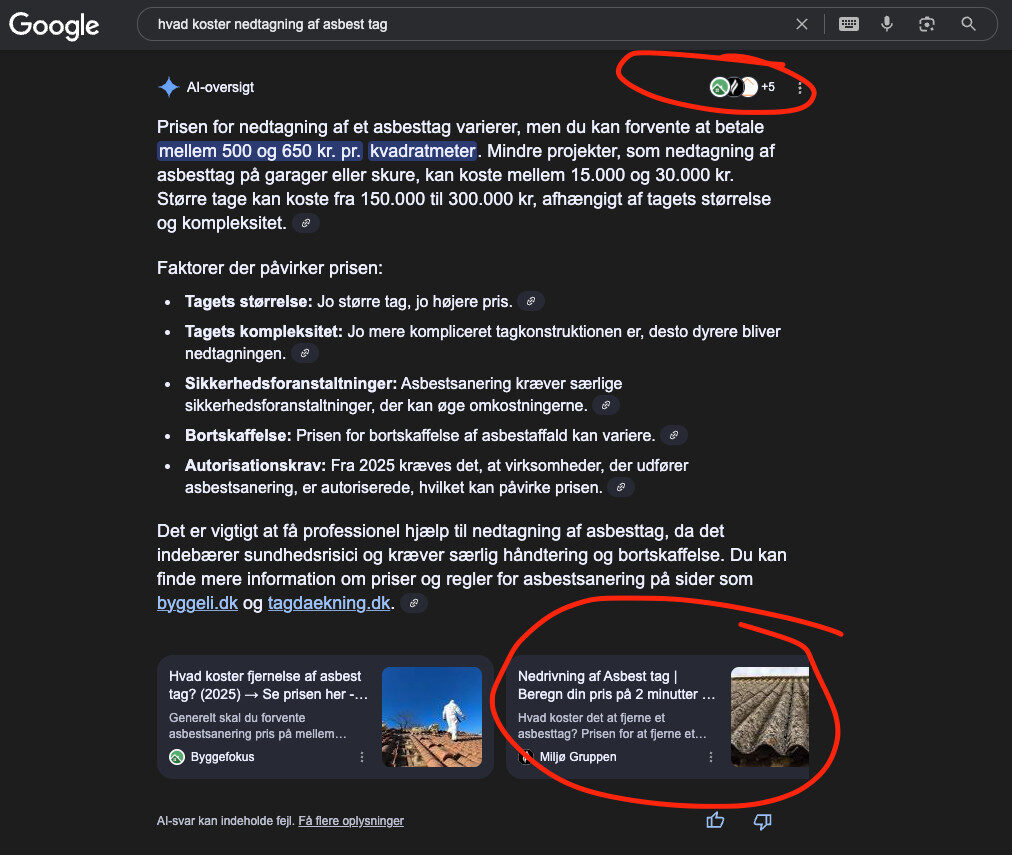This screenshot has width=1012, height=855.
Task: Click the source link after the 'Bortskaffelse' bullet
Action: 674,436
